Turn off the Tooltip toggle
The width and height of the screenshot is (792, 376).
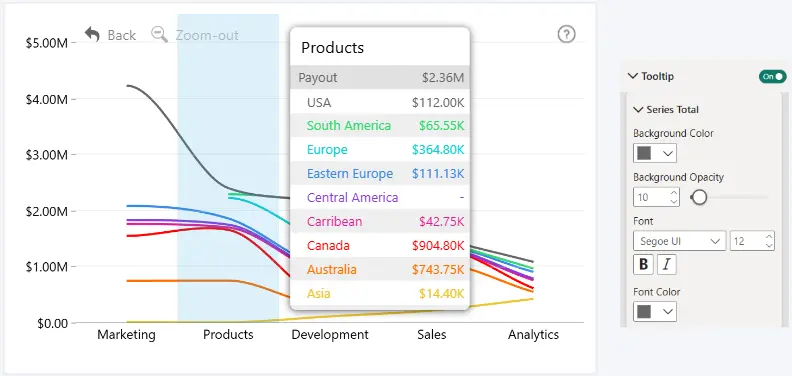tap(772, 76)
